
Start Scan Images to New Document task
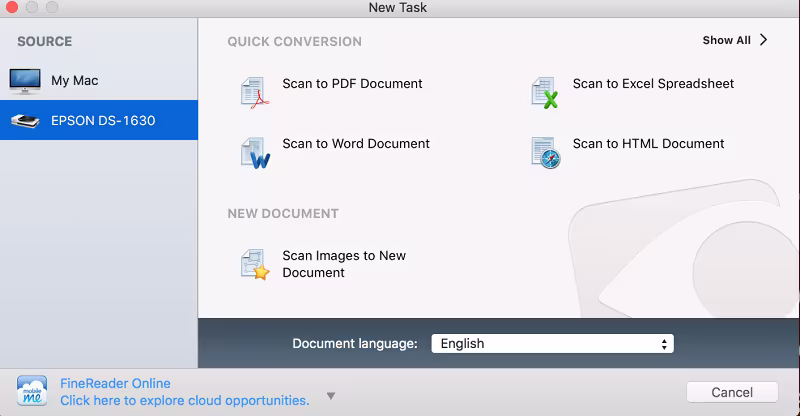tap(344, 264)
